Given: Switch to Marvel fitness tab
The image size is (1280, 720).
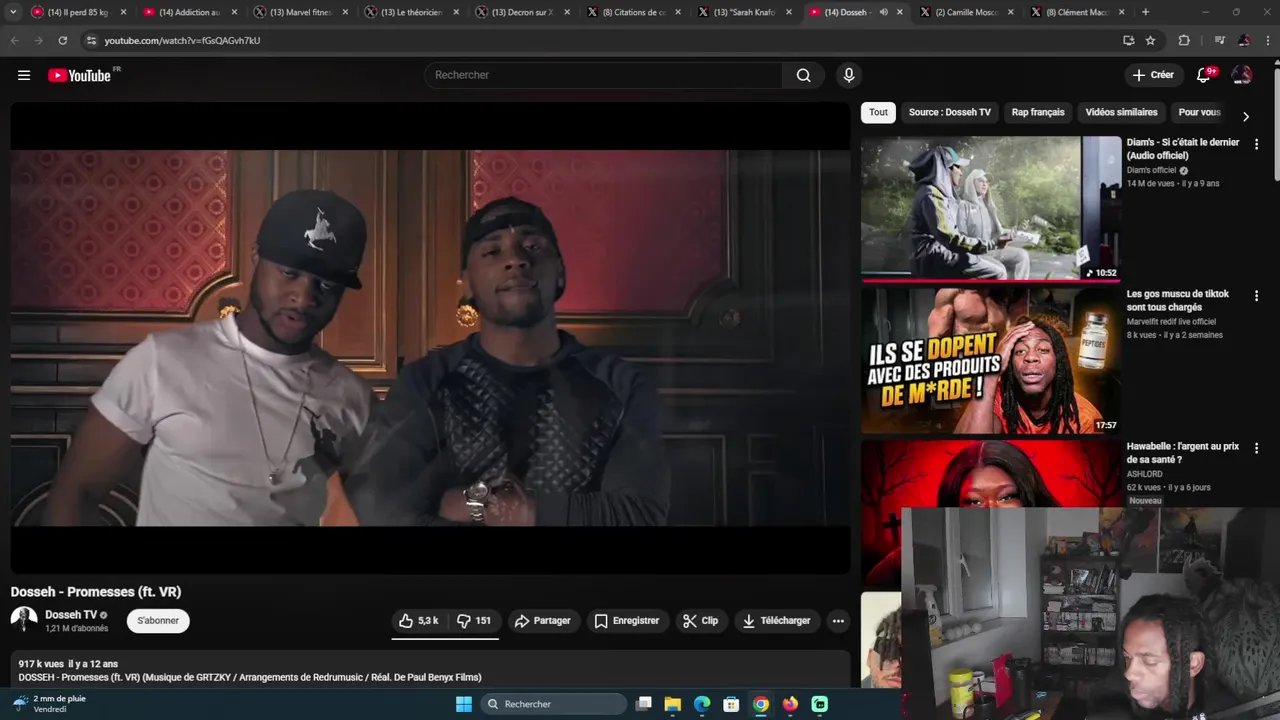Looking at the screenshot, I should pos(300,12).
